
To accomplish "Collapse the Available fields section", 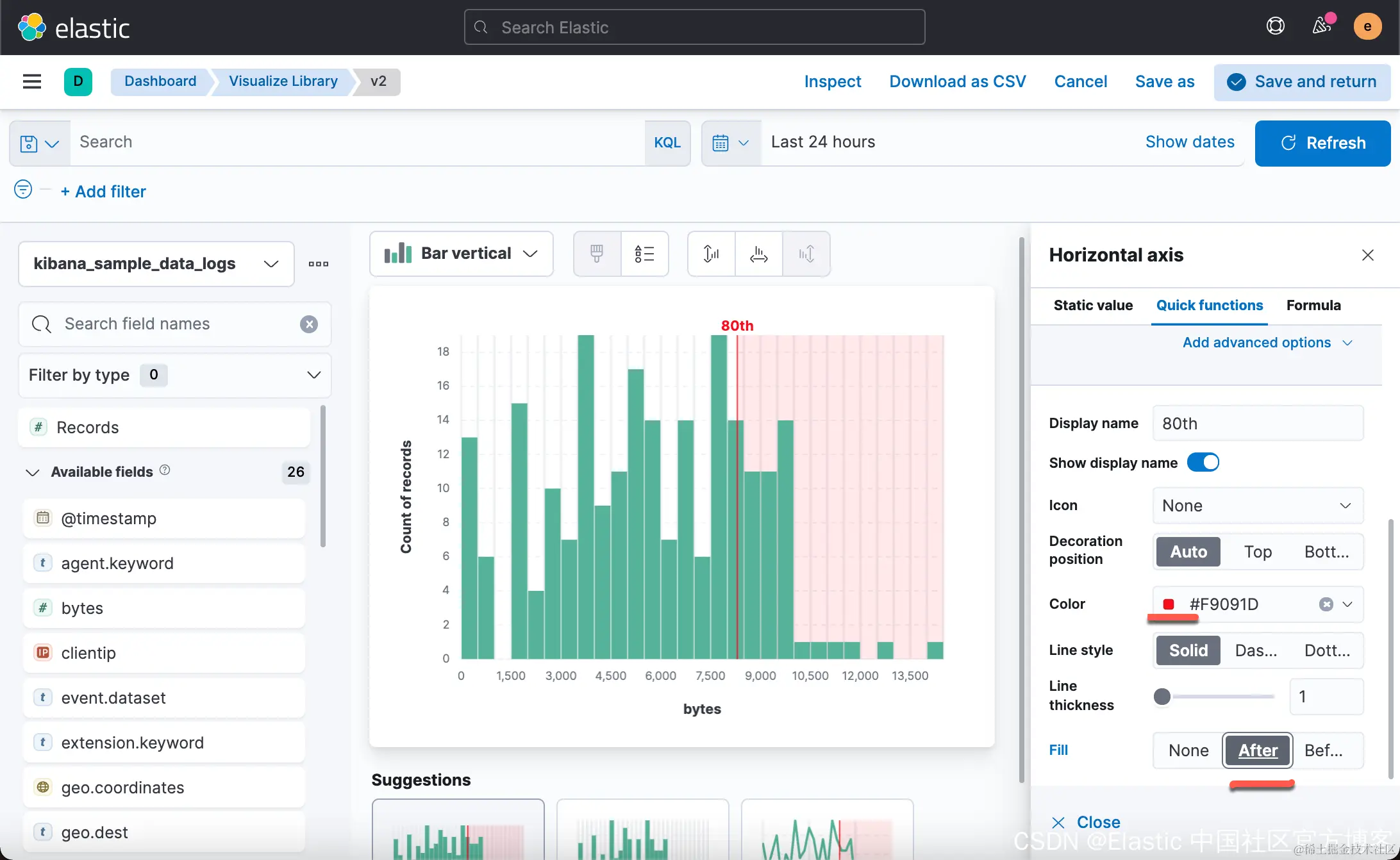I will tap(33, 472).
